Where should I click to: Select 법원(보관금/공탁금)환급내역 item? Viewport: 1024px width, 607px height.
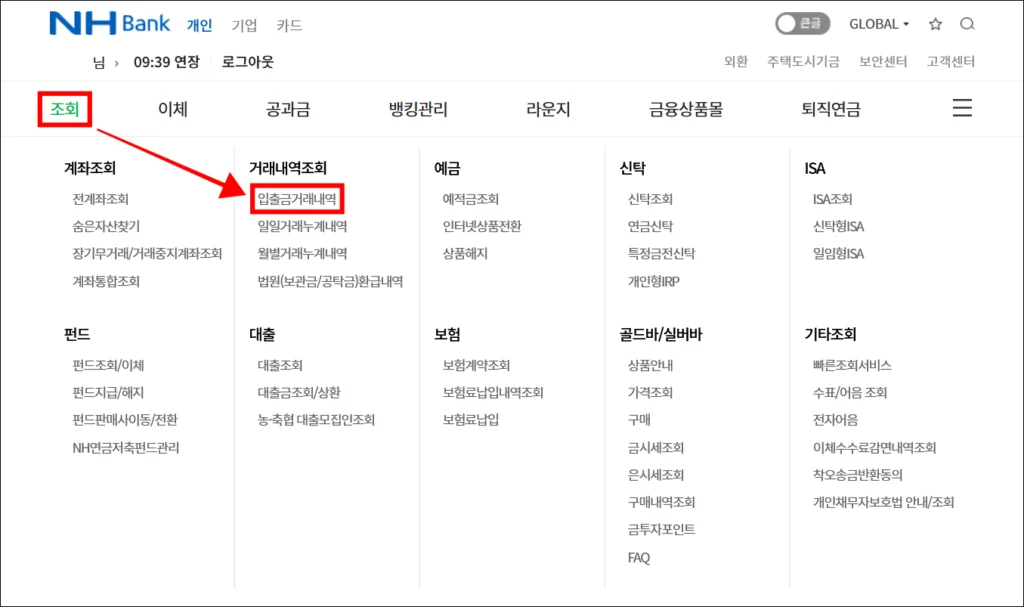click(330, 282)
